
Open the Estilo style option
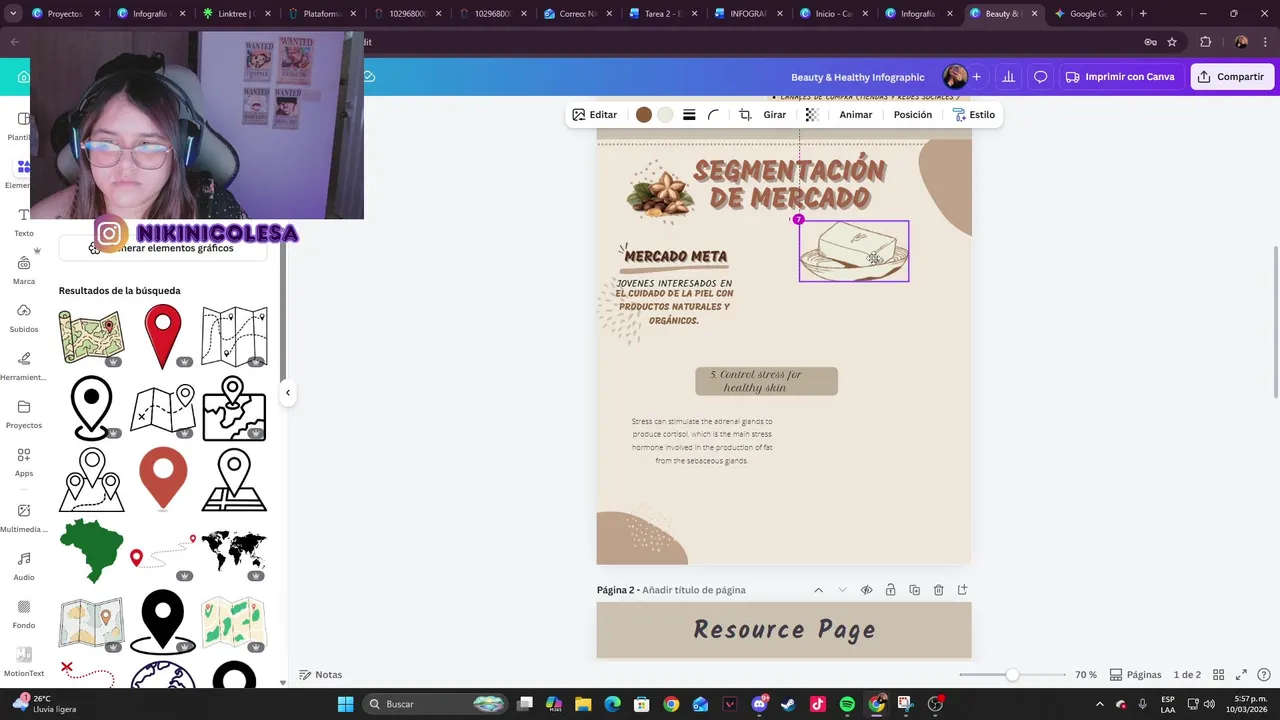coord(974,115)
